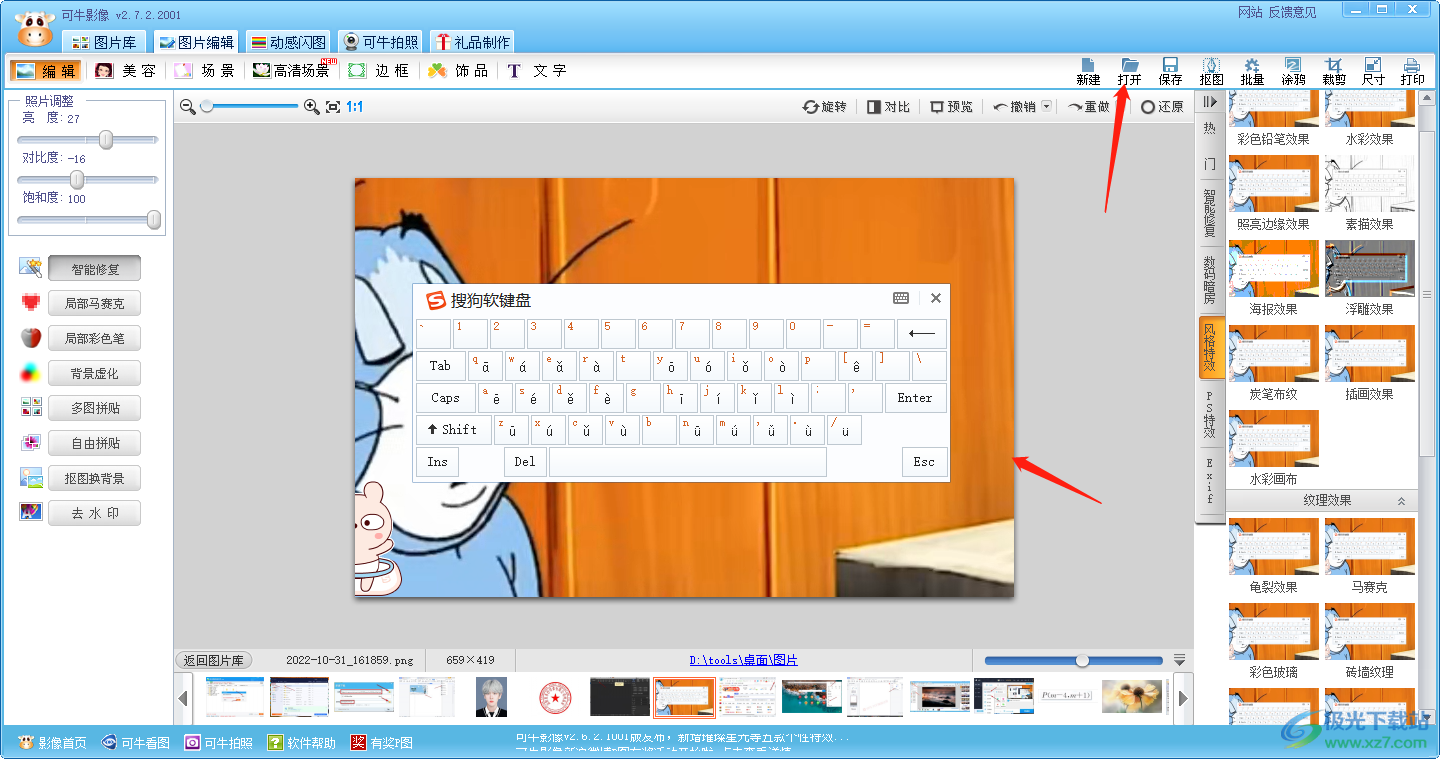1440x759 pixels.
Task: Open the 数码暗房 vertical tab
Action: (x=1210, y=281)
